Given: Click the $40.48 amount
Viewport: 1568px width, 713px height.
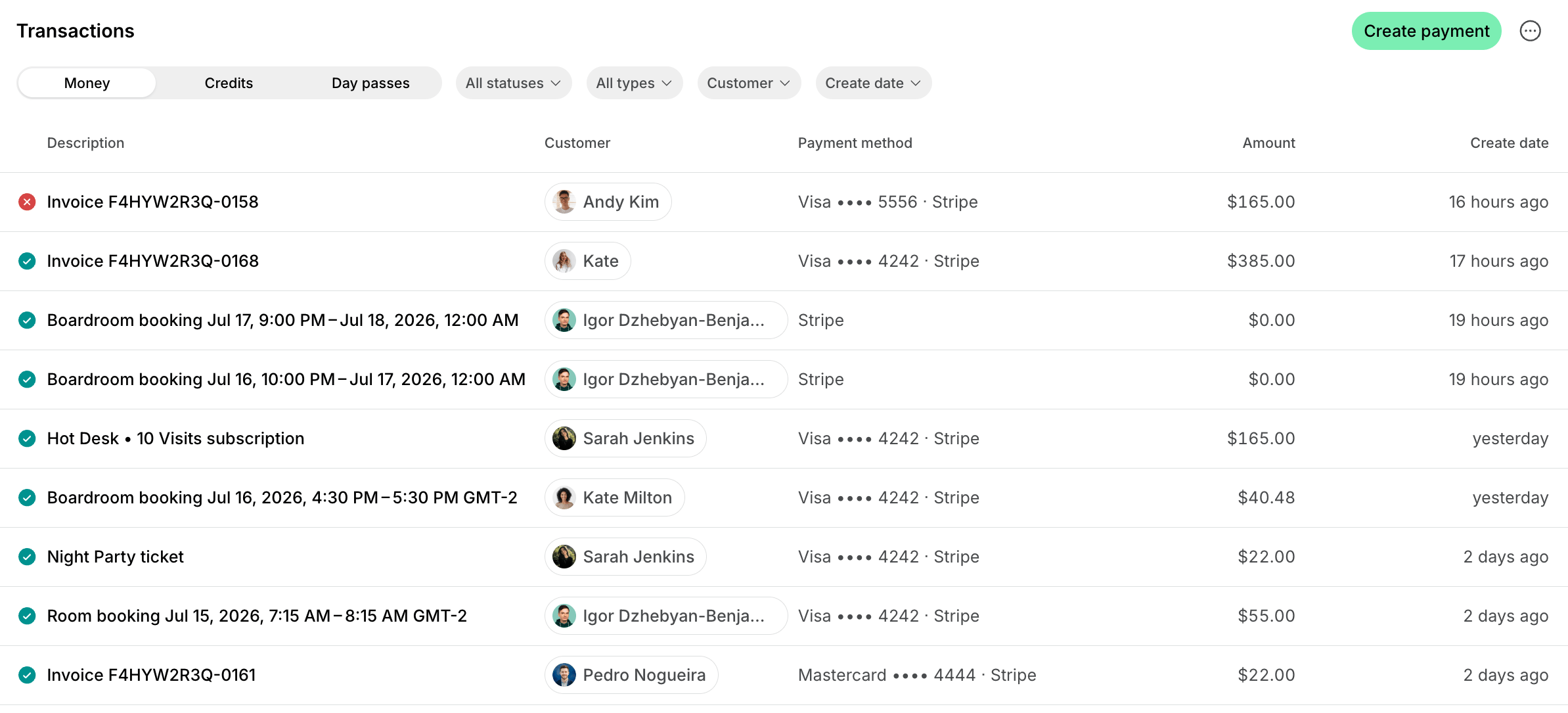Looking at the screenshot, I should click(1266, 497).
